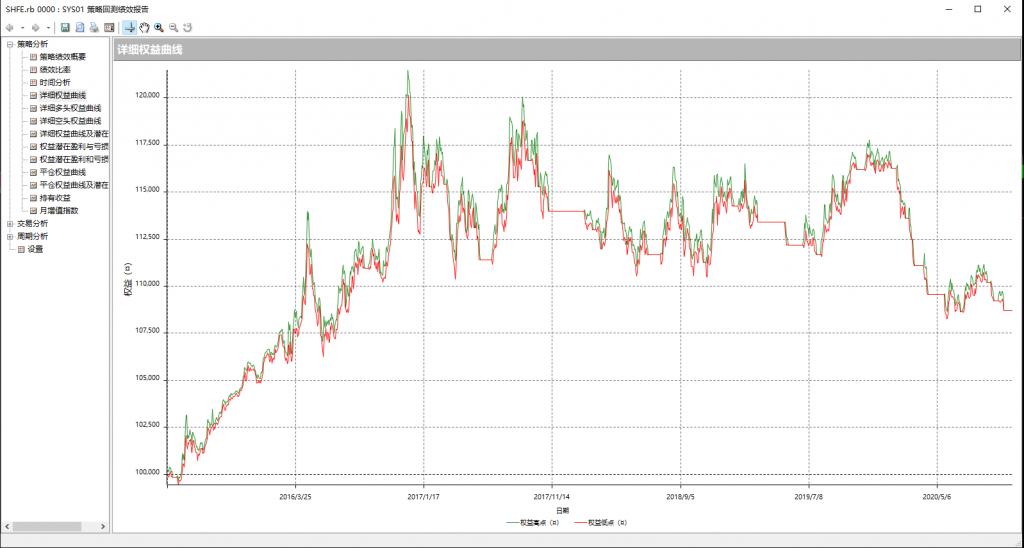Click the tree panel horizontal scrollbar thumb
1024x548 pixels.
coord(47,526)
